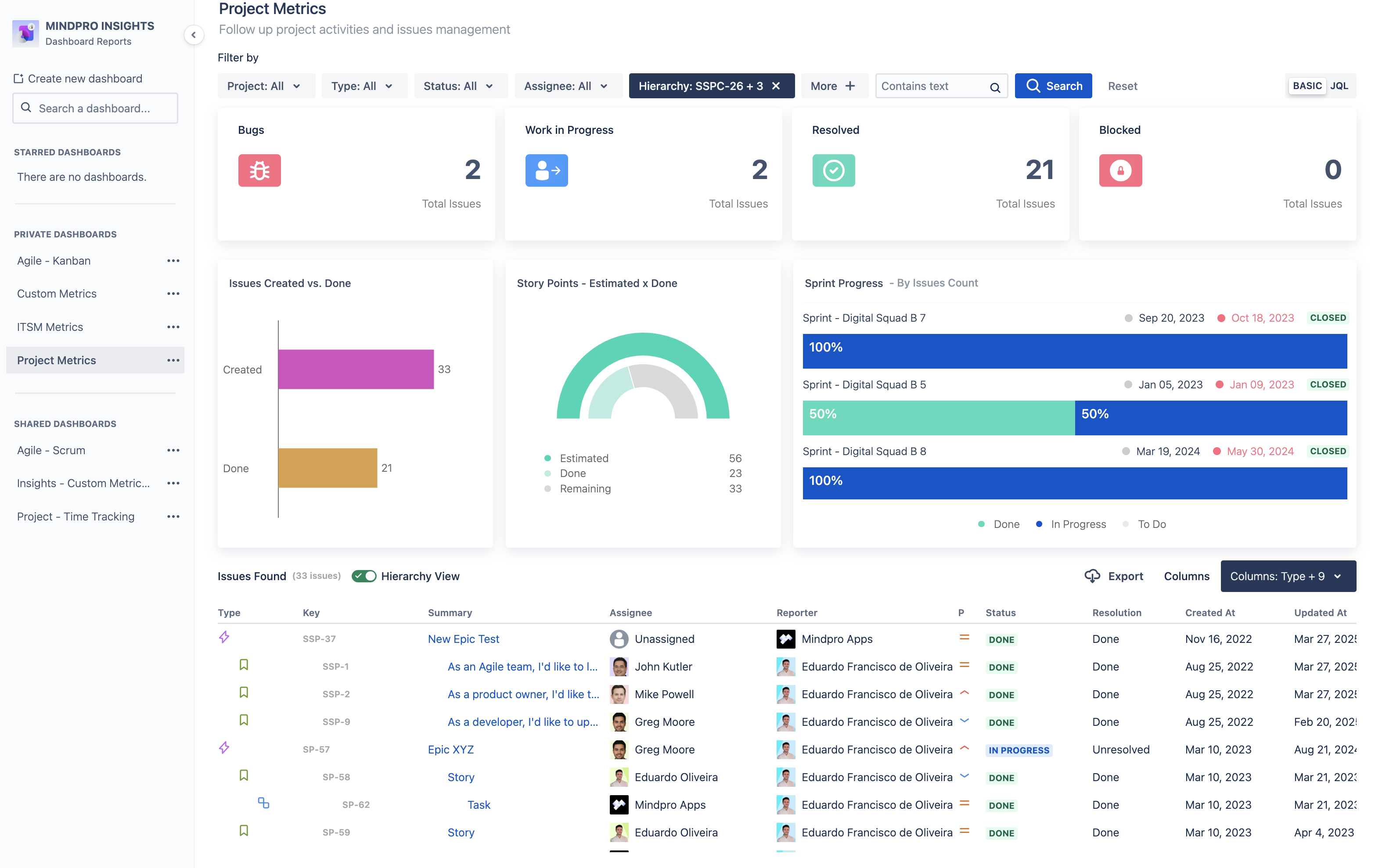Toggle the Hierarchy View switch
The image size is (1375, 868).
click(x=364, y=576)
